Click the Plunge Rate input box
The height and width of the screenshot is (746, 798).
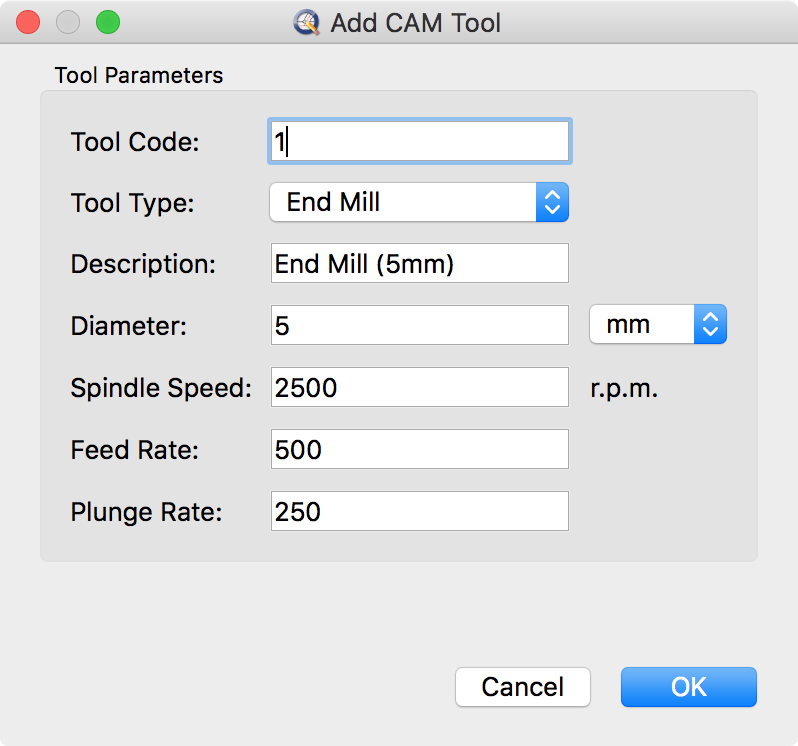tap(420, 512)
